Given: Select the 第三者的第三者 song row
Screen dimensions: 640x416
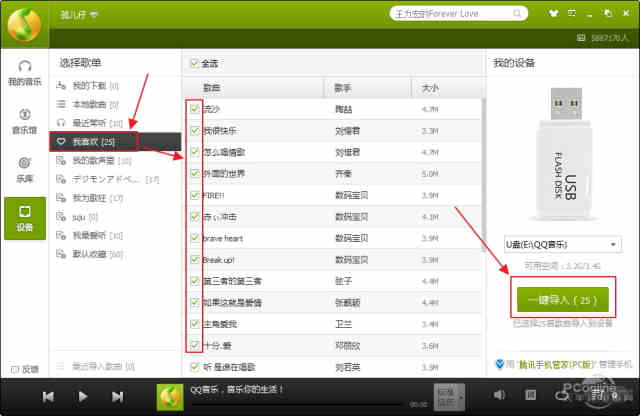Looking at the screenshot, I should 332,281.
